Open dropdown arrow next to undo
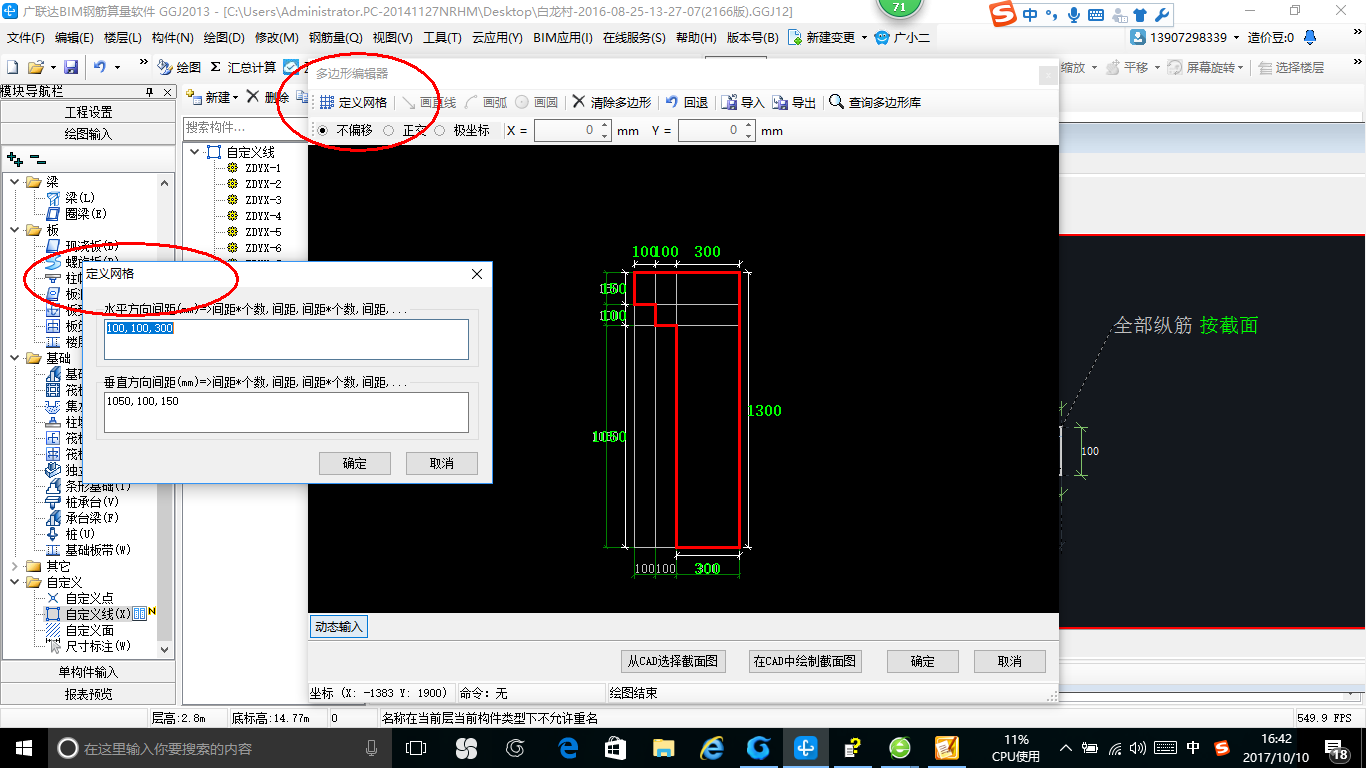 118,67
